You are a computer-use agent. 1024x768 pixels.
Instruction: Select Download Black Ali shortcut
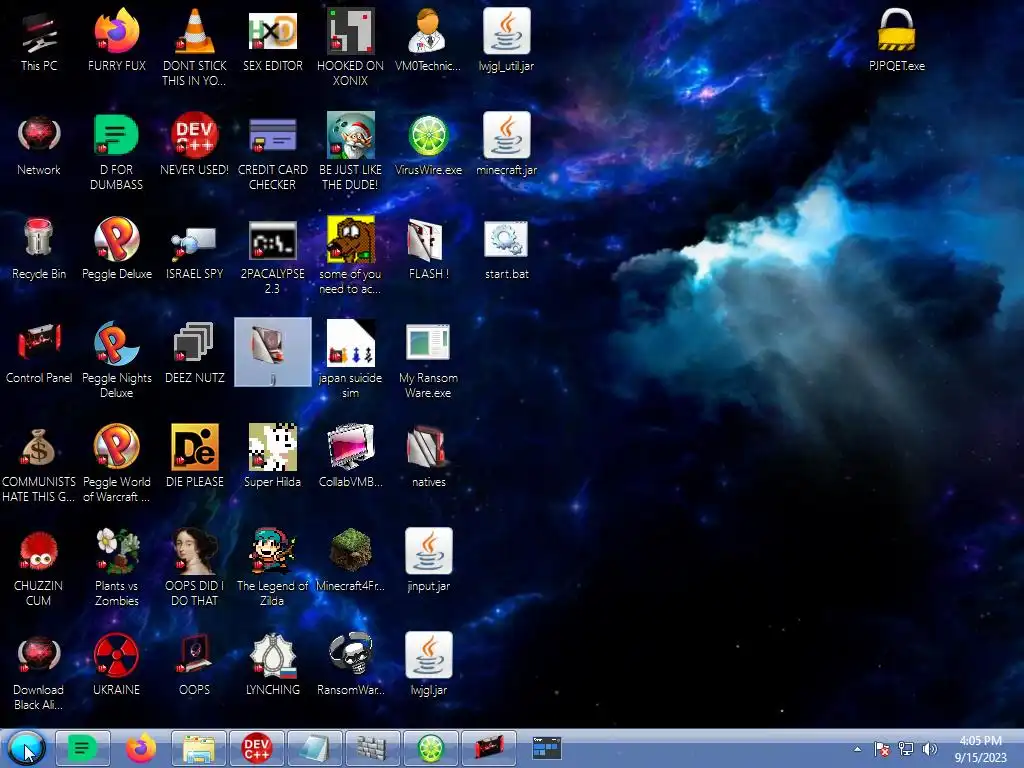pyautogui.click(x=39, y=672)
